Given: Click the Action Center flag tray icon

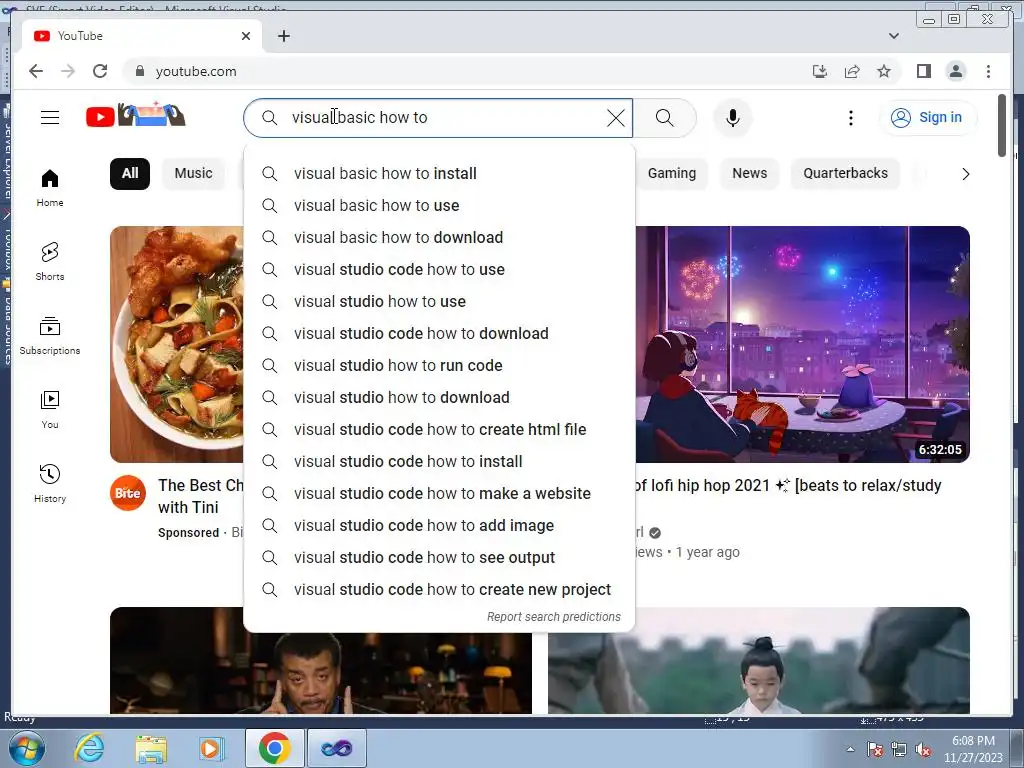Looking at the screenshot, I should tap(875, 749).
